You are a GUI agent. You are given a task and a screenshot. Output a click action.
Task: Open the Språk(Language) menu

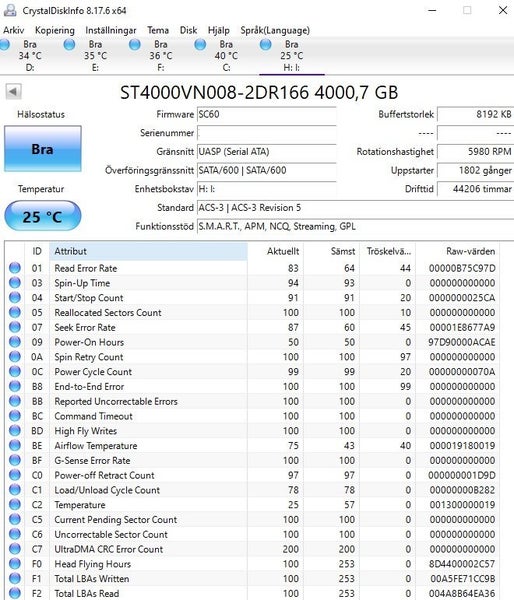point(275,30)
